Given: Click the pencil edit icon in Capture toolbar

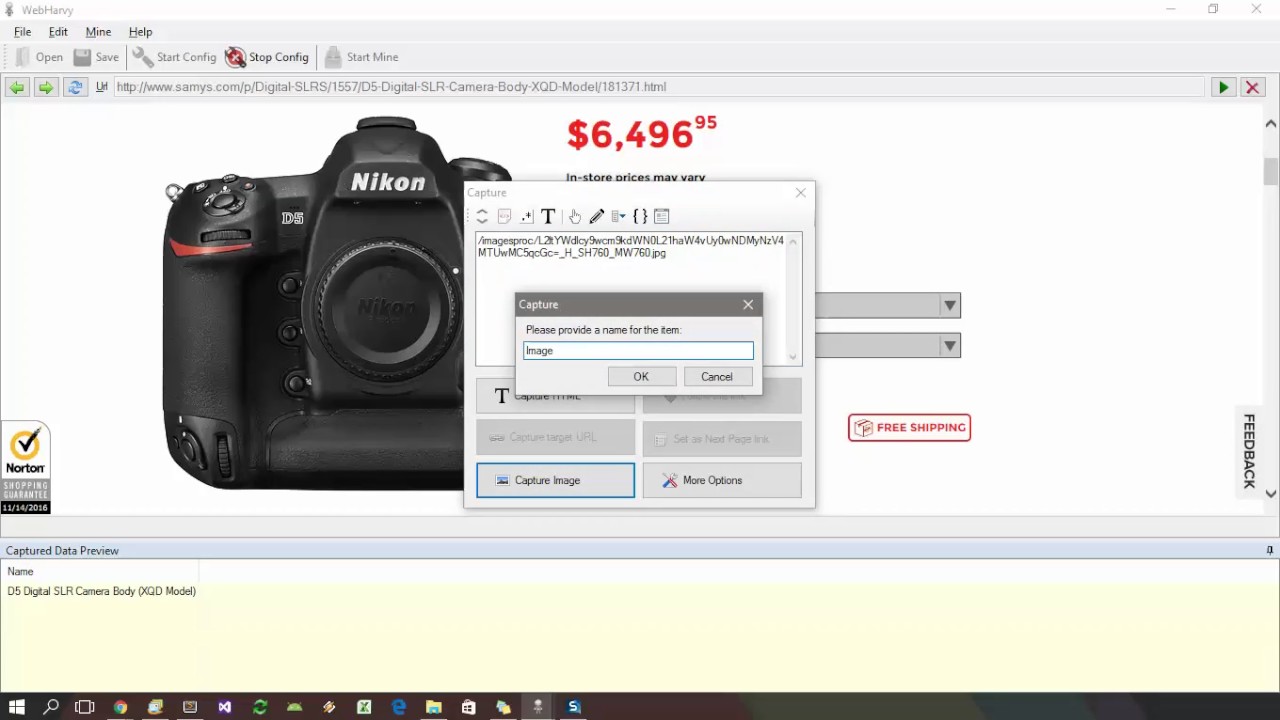Looking at the screenshot, I should point(597,216).
